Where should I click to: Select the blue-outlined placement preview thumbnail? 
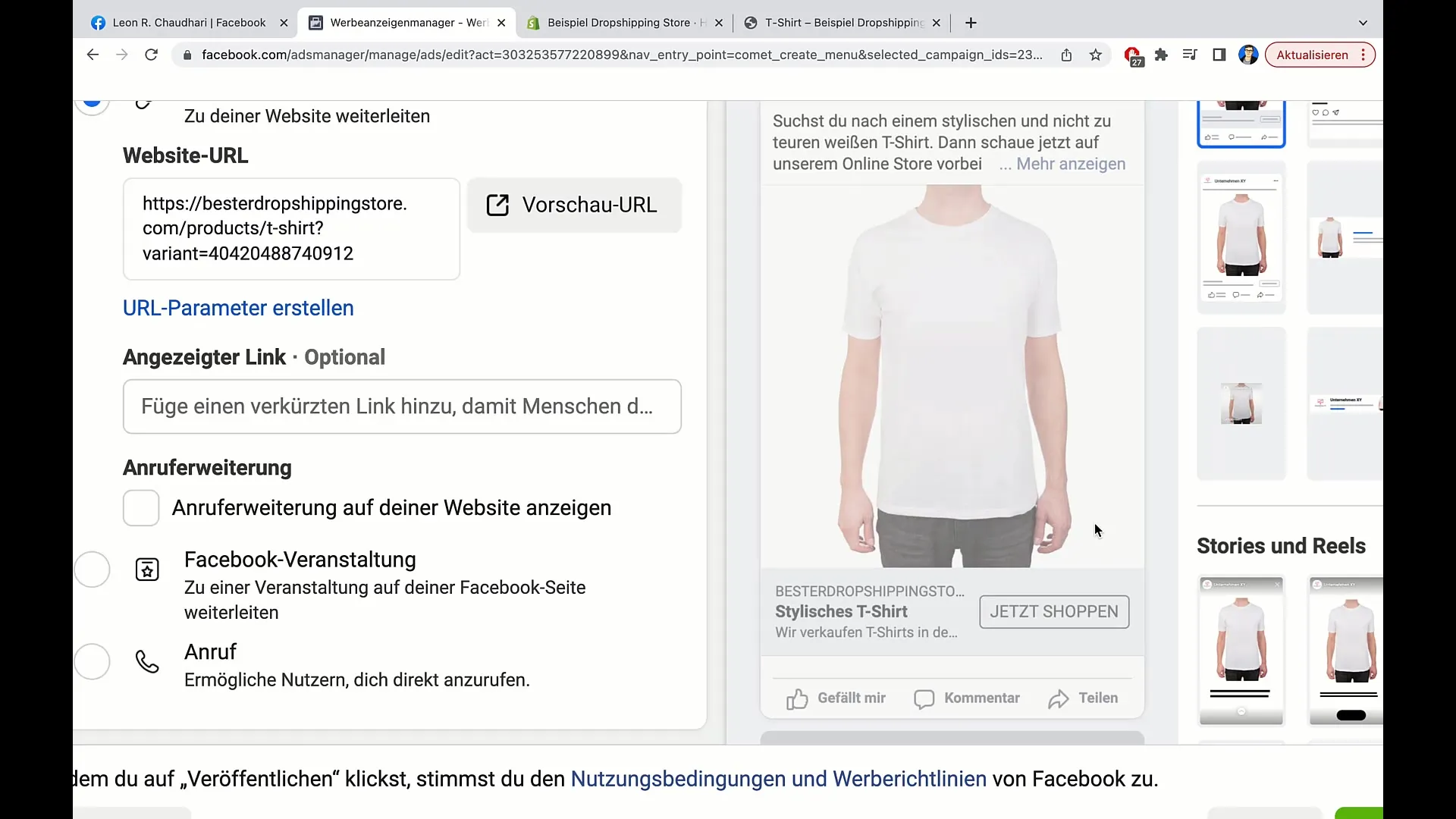tap(1241, 124)
